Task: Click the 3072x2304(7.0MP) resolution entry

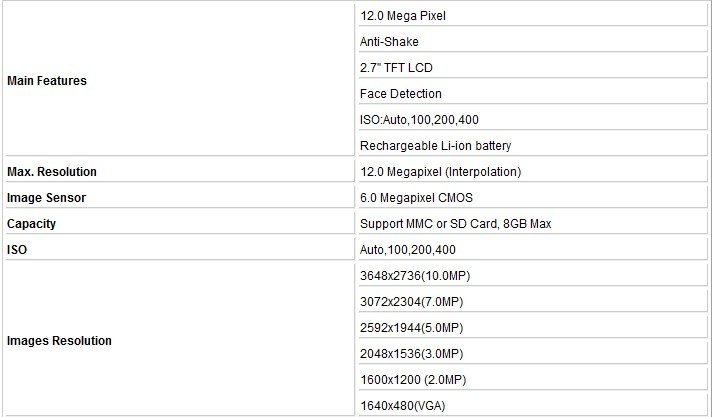Action: coord(411,302)
